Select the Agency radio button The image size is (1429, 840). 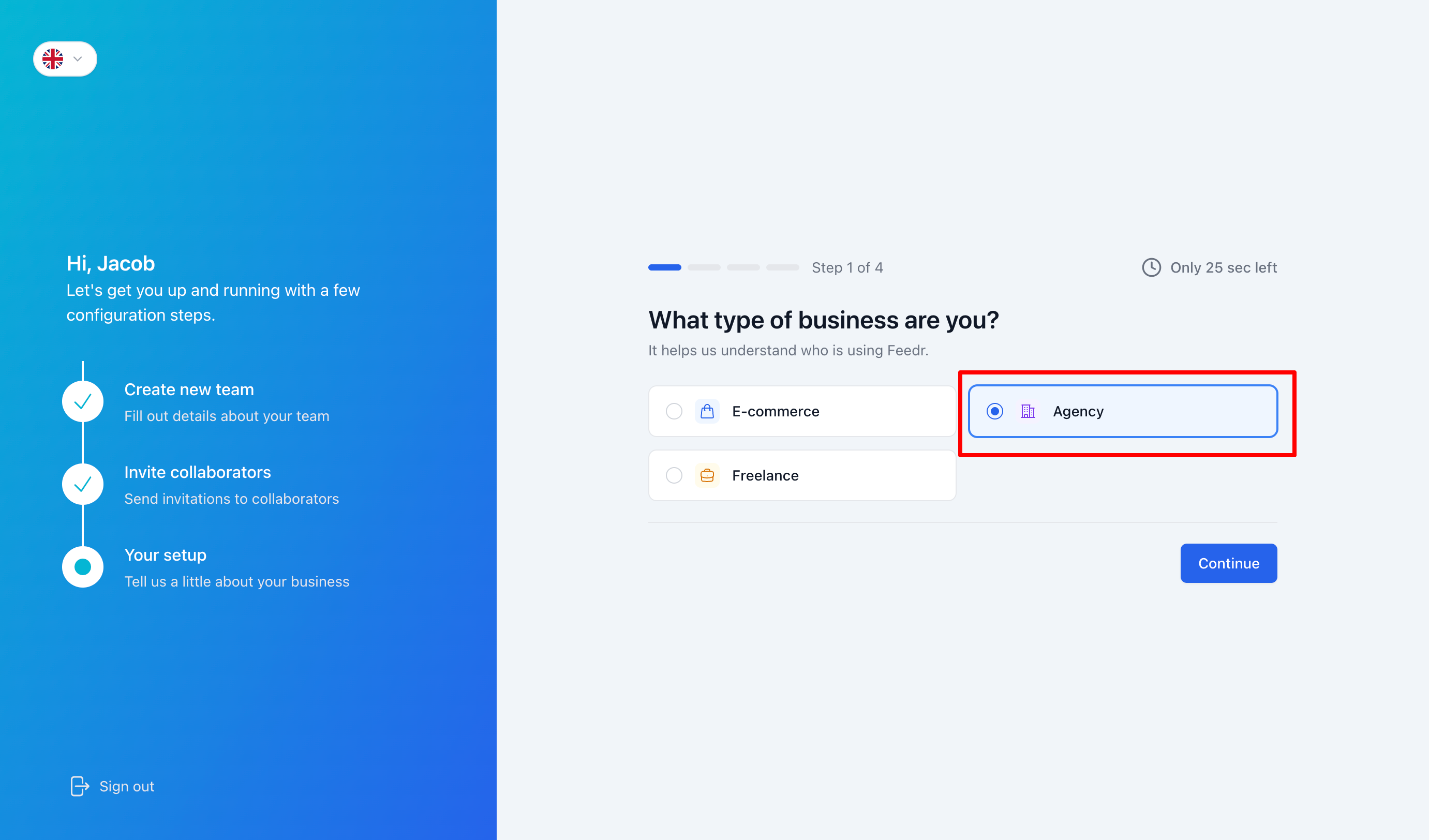tap(994, 411)
